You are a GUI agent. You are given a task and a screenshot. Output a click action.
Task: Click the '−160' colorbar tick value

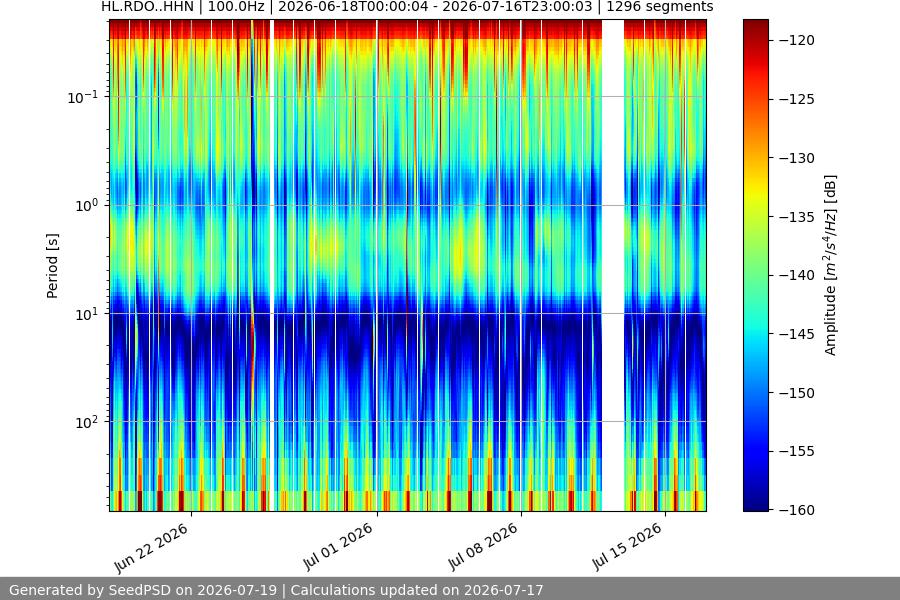pos(797,510)
